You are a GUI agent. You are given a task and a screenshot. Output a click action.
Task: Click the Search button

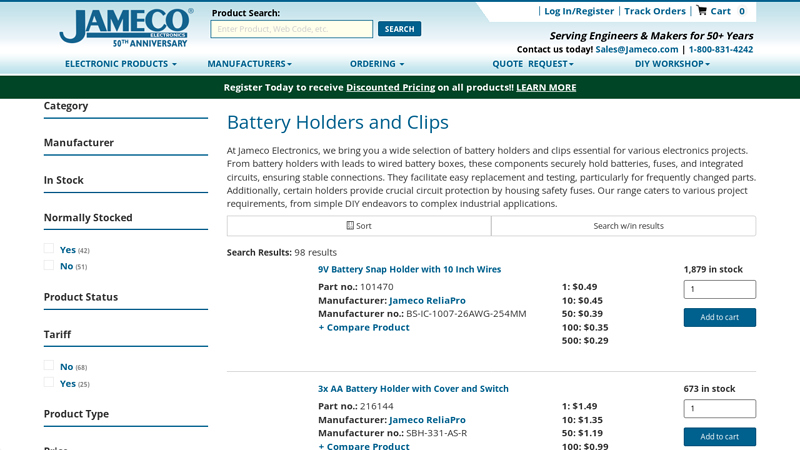399,29
